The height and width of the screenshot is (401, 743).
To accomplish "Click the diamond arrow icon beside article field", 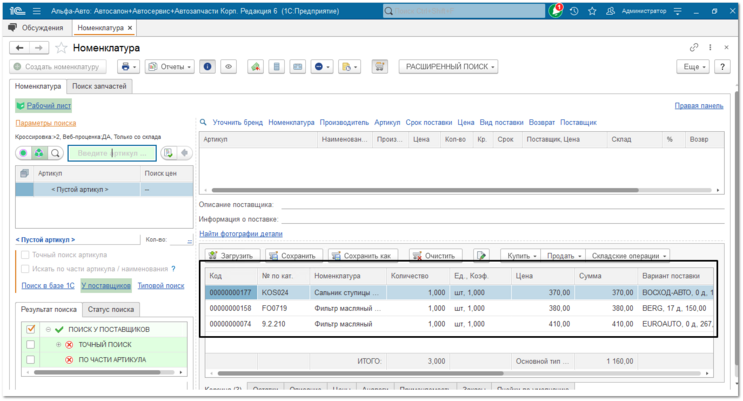I will (x=184, y=153).
